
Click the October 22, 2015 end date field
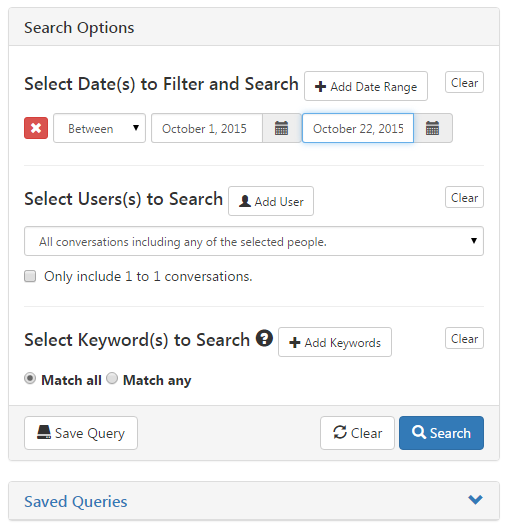point(358,128)
